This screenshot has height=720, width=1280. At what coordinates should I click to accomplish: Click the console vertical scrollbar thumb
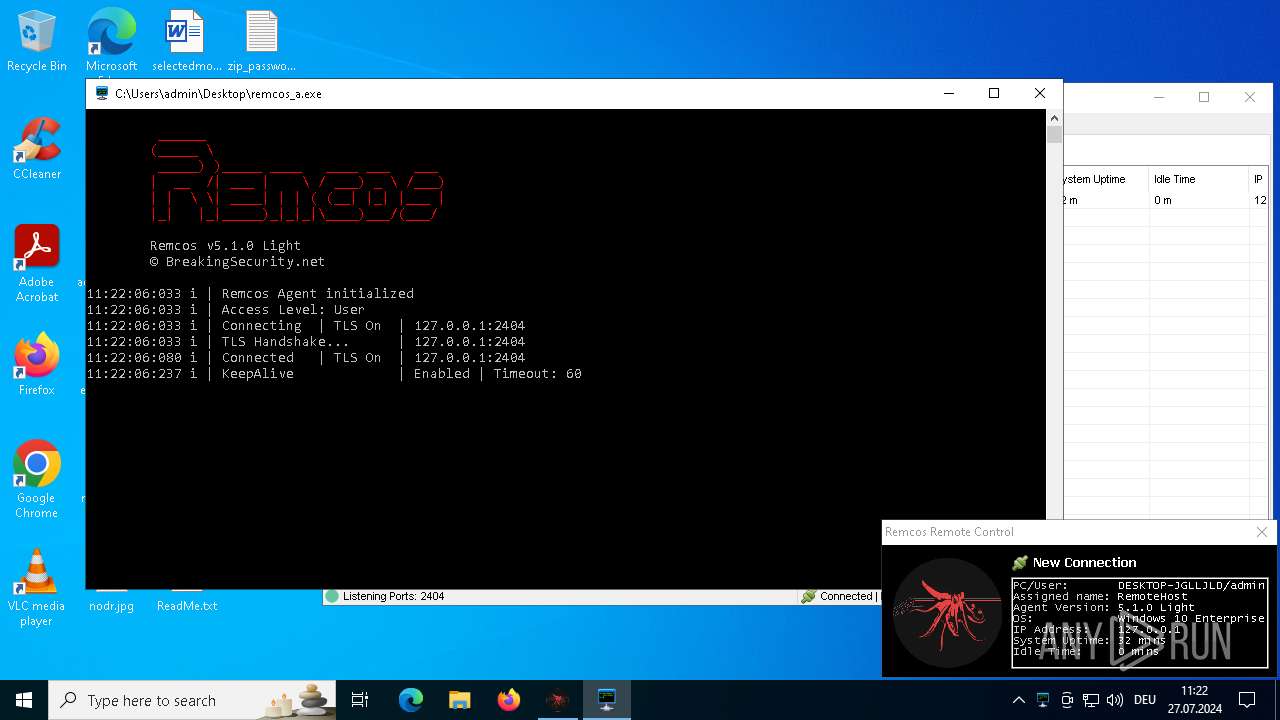click(1054, 135)
